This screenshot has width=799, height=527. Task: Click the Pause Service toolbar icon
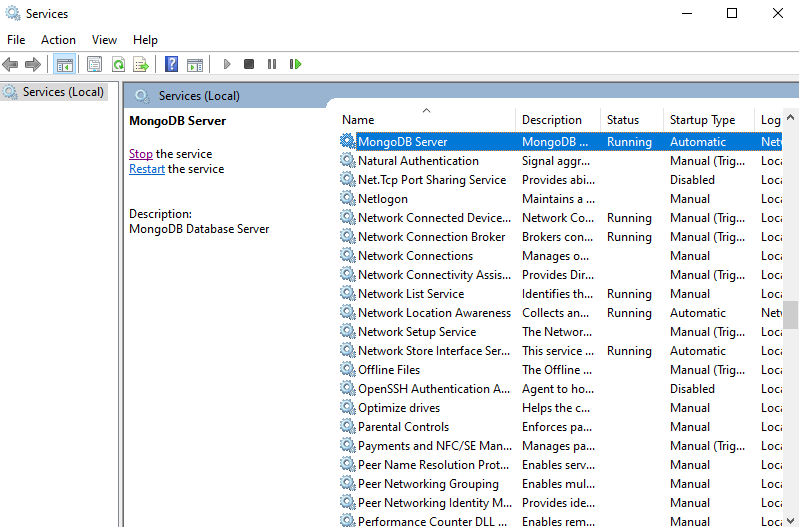click(x=272, y=64)
